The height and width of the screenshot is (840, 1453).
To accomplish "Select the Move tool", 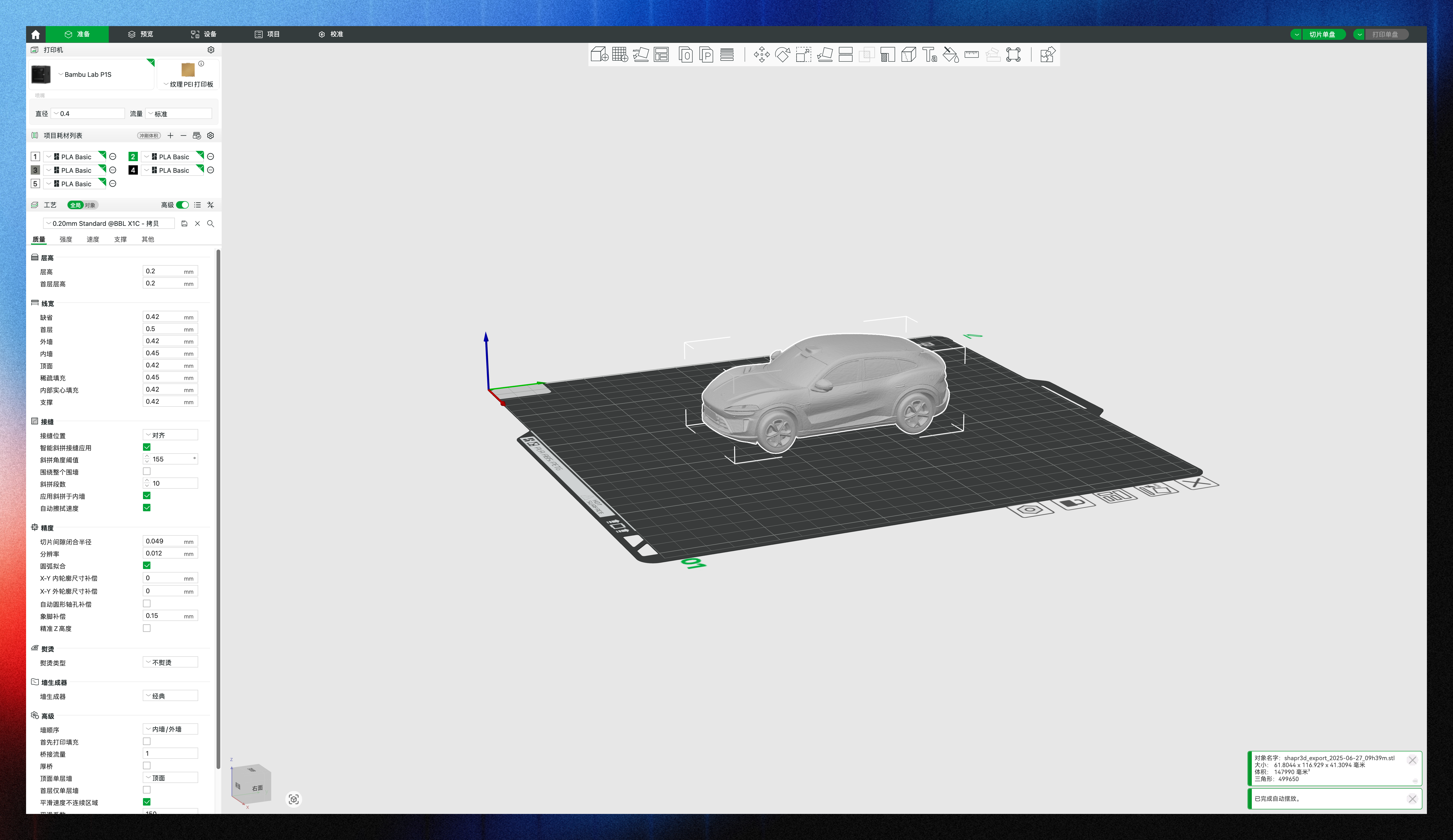I will tap(761, 55).
